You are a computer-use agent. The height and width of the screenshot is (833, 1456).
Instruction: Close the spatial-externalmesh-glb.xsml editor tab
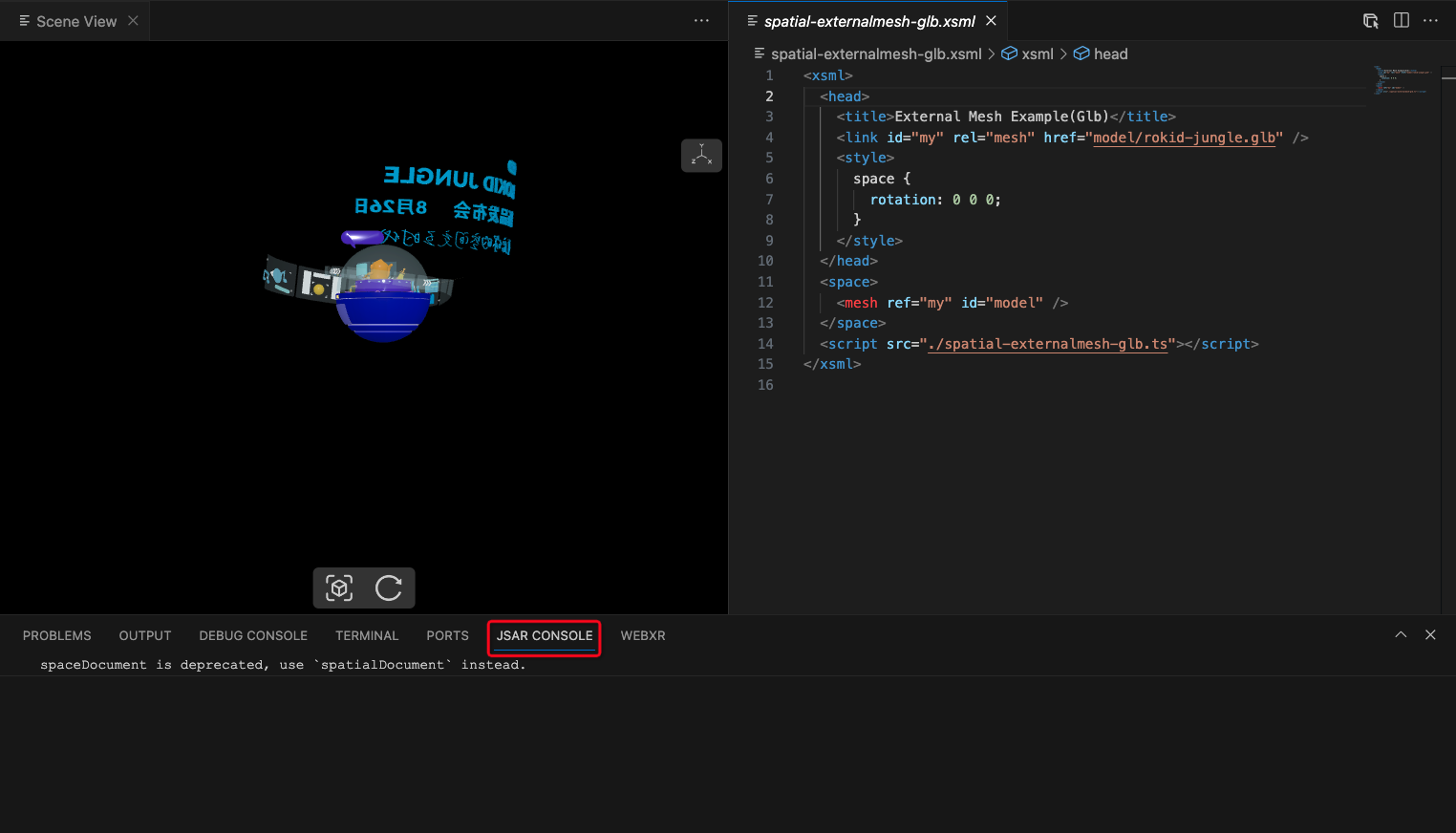click(x=992, y=21)
